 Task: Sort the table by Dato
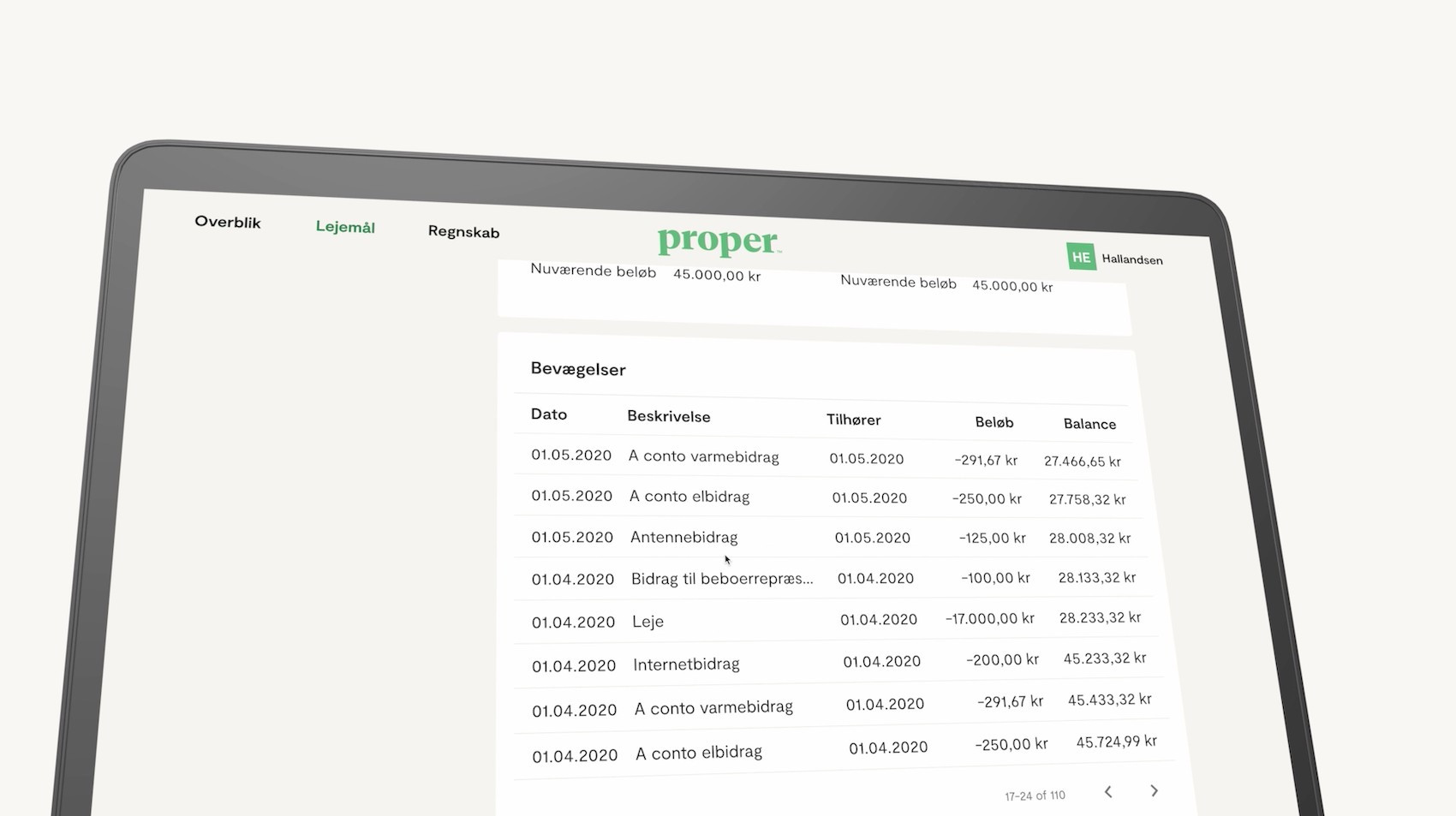pyautogui.click(x=547, y=414)
